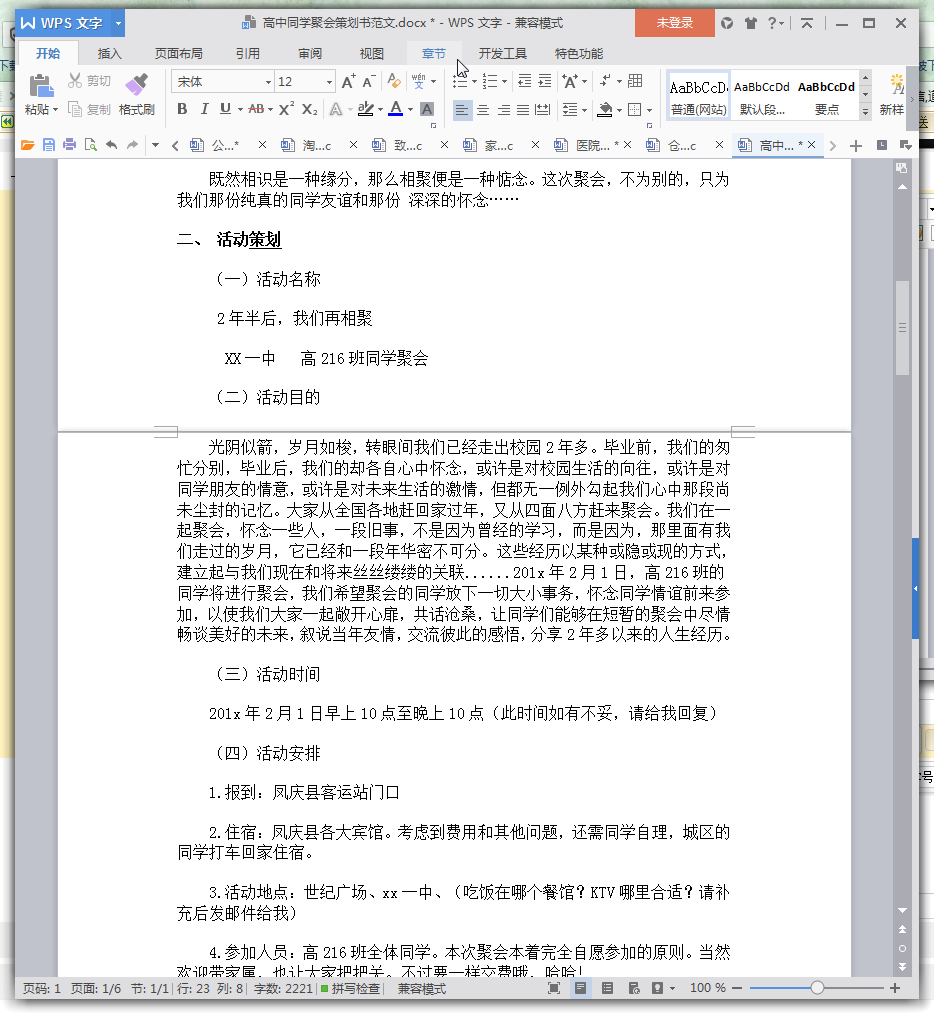Click the distributed alignment icon

[543, 110]
